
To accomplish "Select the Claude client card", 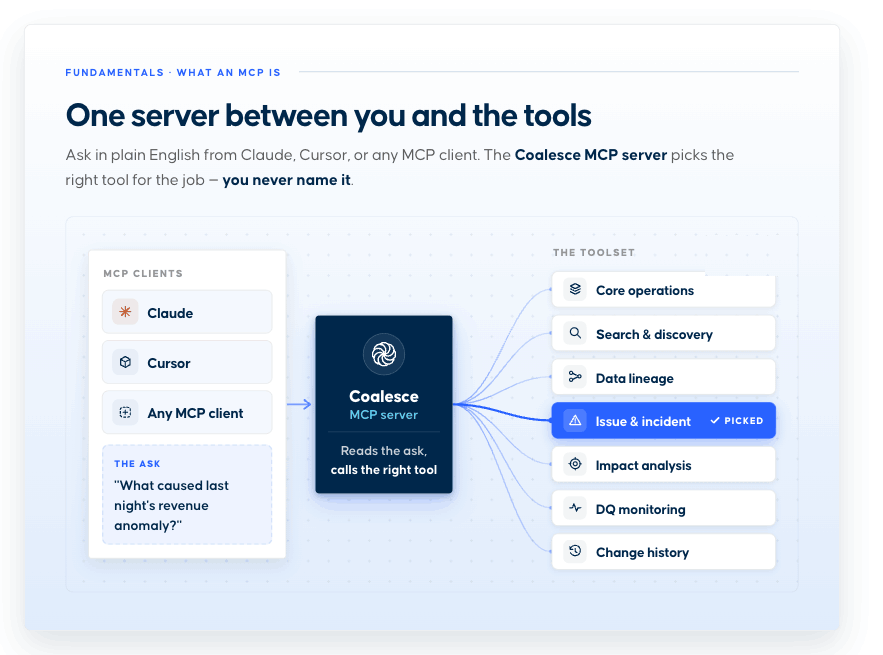I will tap(187, 312).
